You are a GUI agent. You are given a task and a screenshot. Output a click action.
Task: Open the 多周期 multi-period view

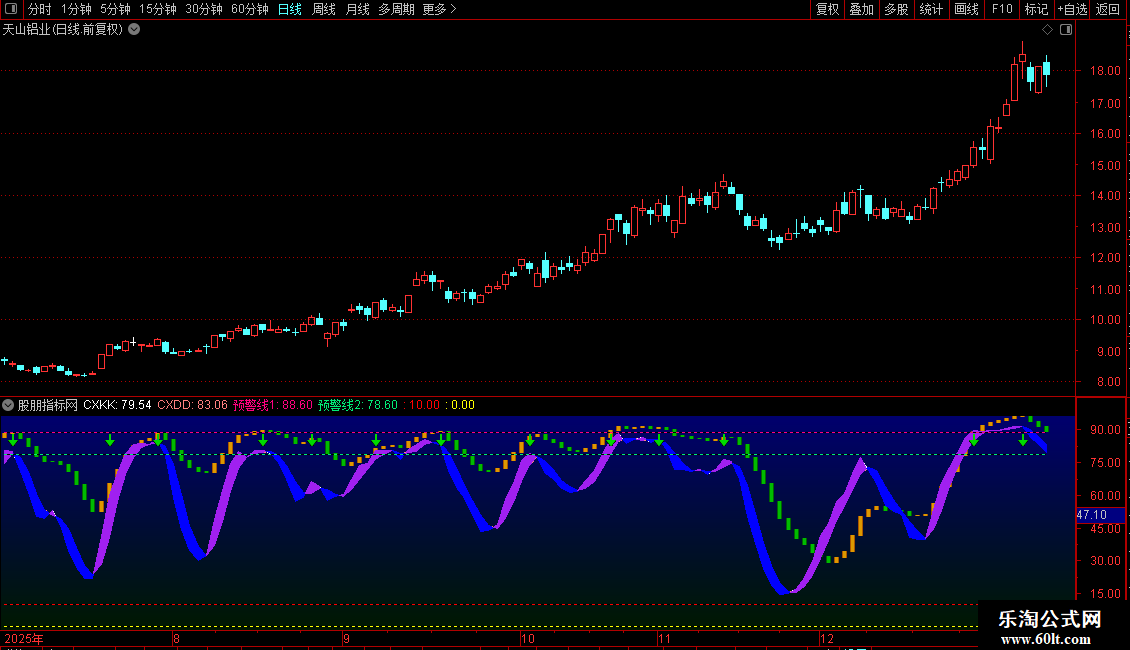tap(396, 9)
